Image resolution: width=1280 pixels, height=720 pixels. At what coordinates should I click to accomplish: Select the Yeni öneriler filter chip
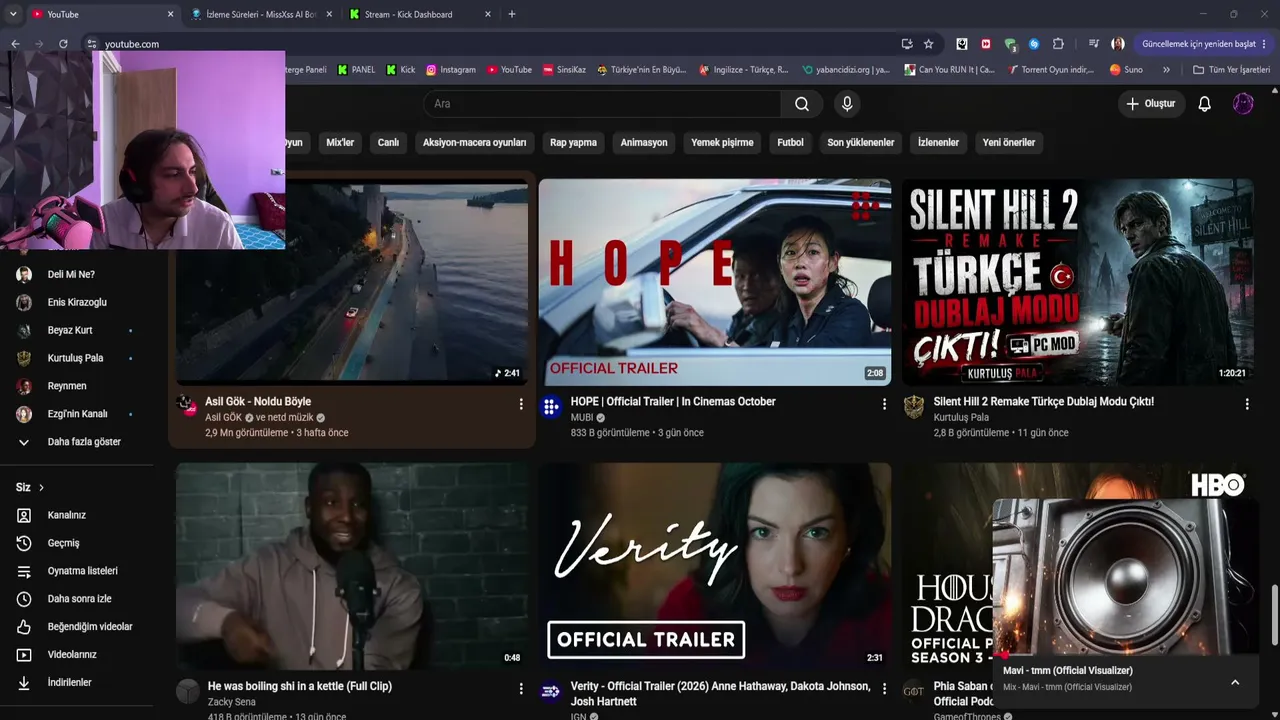pyautogui.click(x=1009, y=143)
